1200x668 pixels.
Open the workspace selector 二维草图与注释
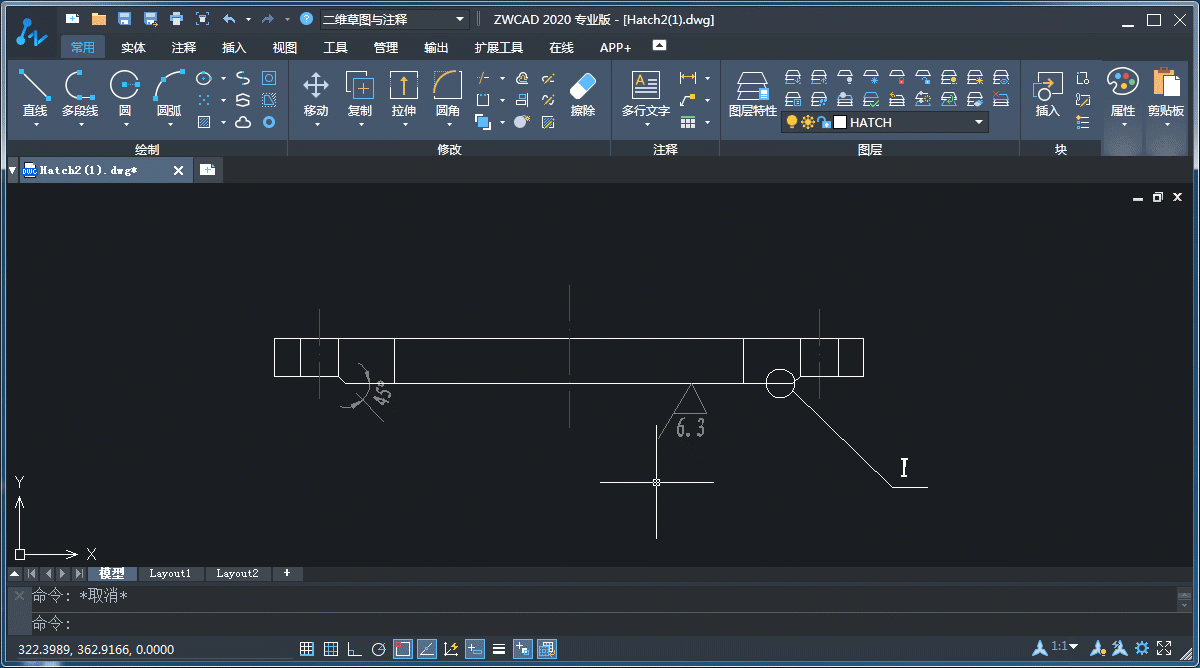[395, 19]
